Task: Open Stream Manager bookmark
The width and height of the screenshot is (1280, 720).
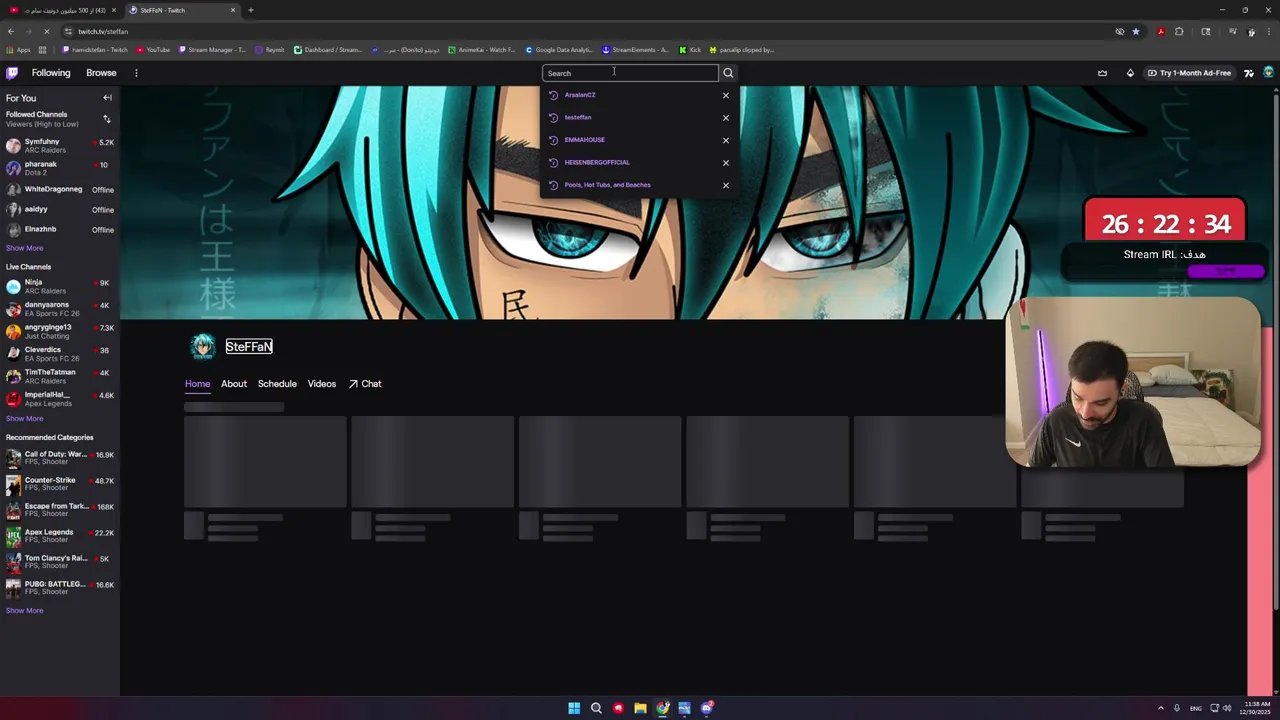Action: (x=213, y=50)
